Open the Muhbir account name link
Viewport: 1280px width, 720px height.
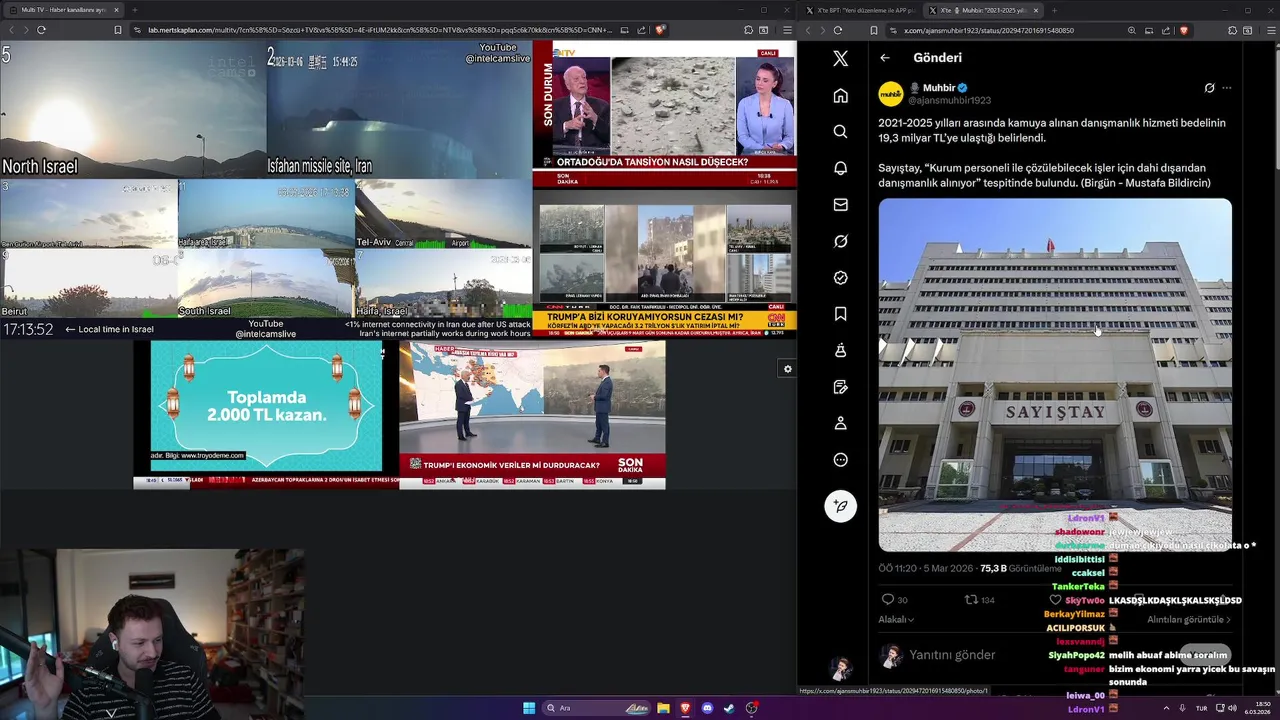[939, 88]
